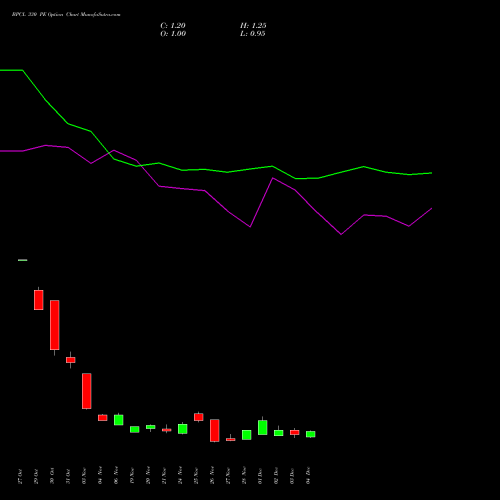Click the purple indicator line's right end

coord(431,209)
